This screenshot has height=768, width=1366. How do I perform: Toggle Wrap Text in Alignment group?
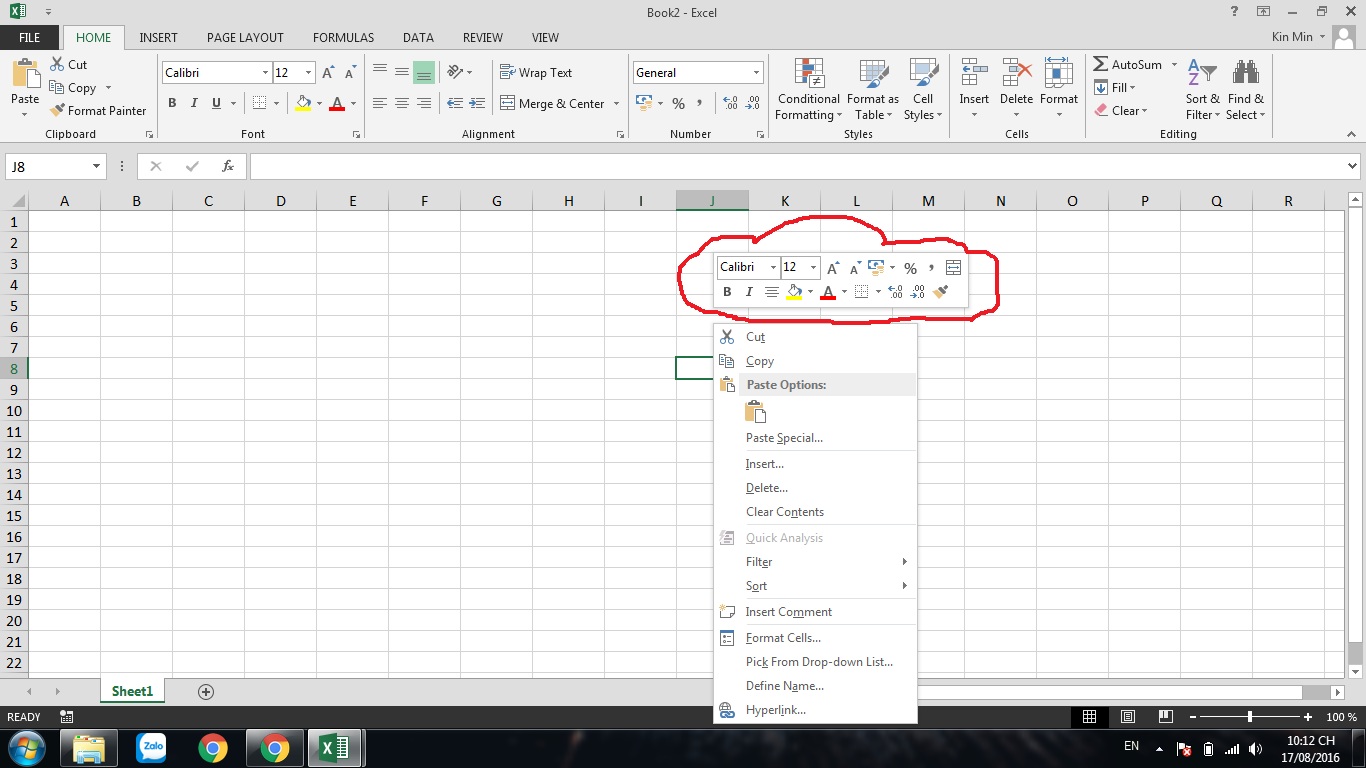(x=536, y=73)
